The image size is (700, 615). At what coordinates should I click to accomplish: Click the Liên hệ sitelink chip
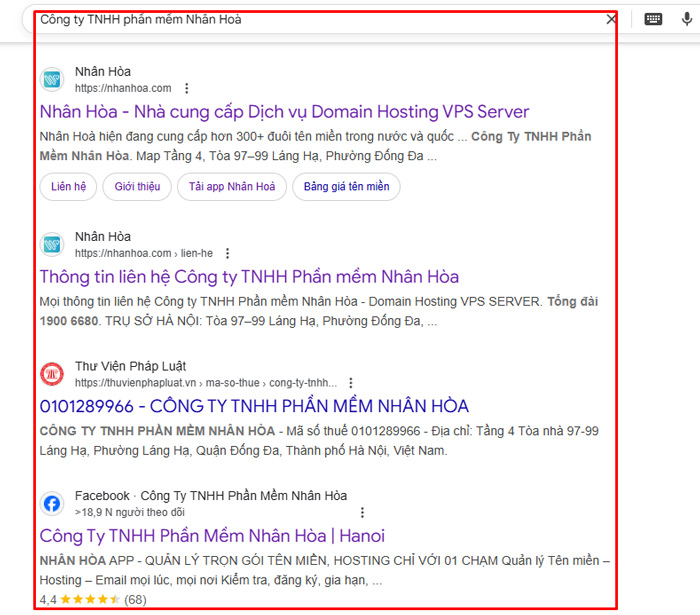point(68,187)
